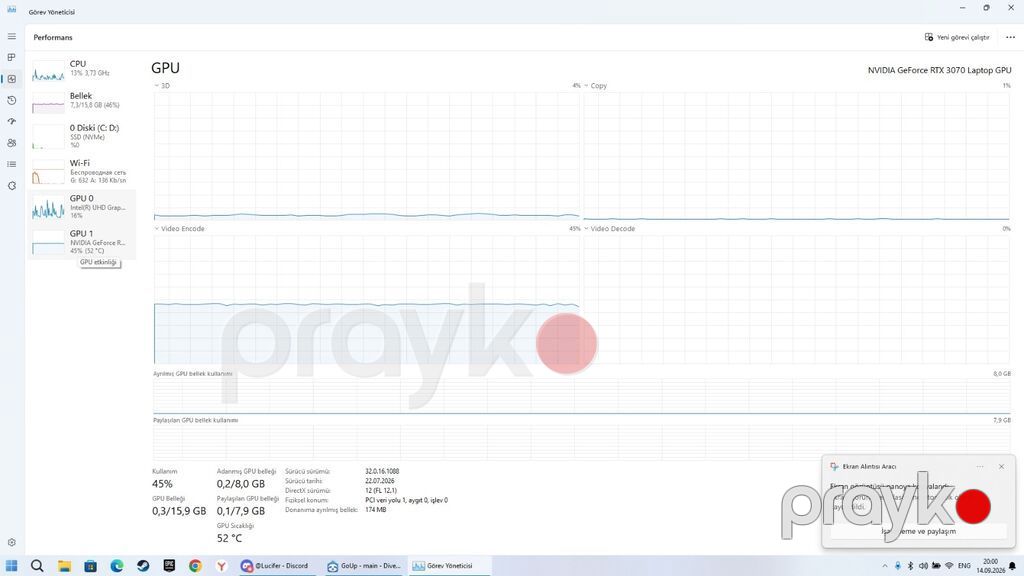Click the driver version 32.0.16.1088
The height and width of the screenshot is (576, 1024).
(x=382, y=471)
